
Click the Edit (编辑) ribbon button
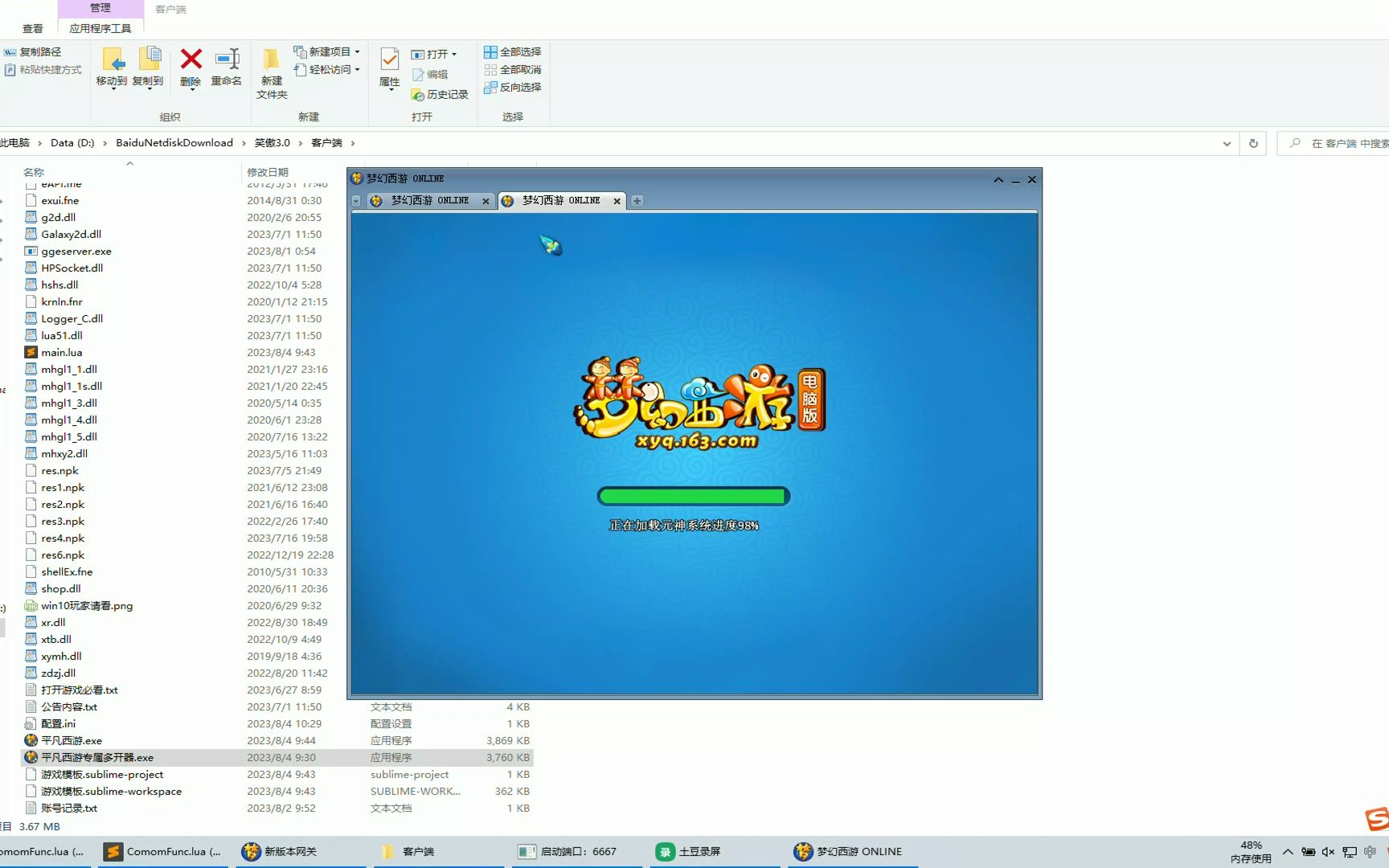(x=430, y=75)
